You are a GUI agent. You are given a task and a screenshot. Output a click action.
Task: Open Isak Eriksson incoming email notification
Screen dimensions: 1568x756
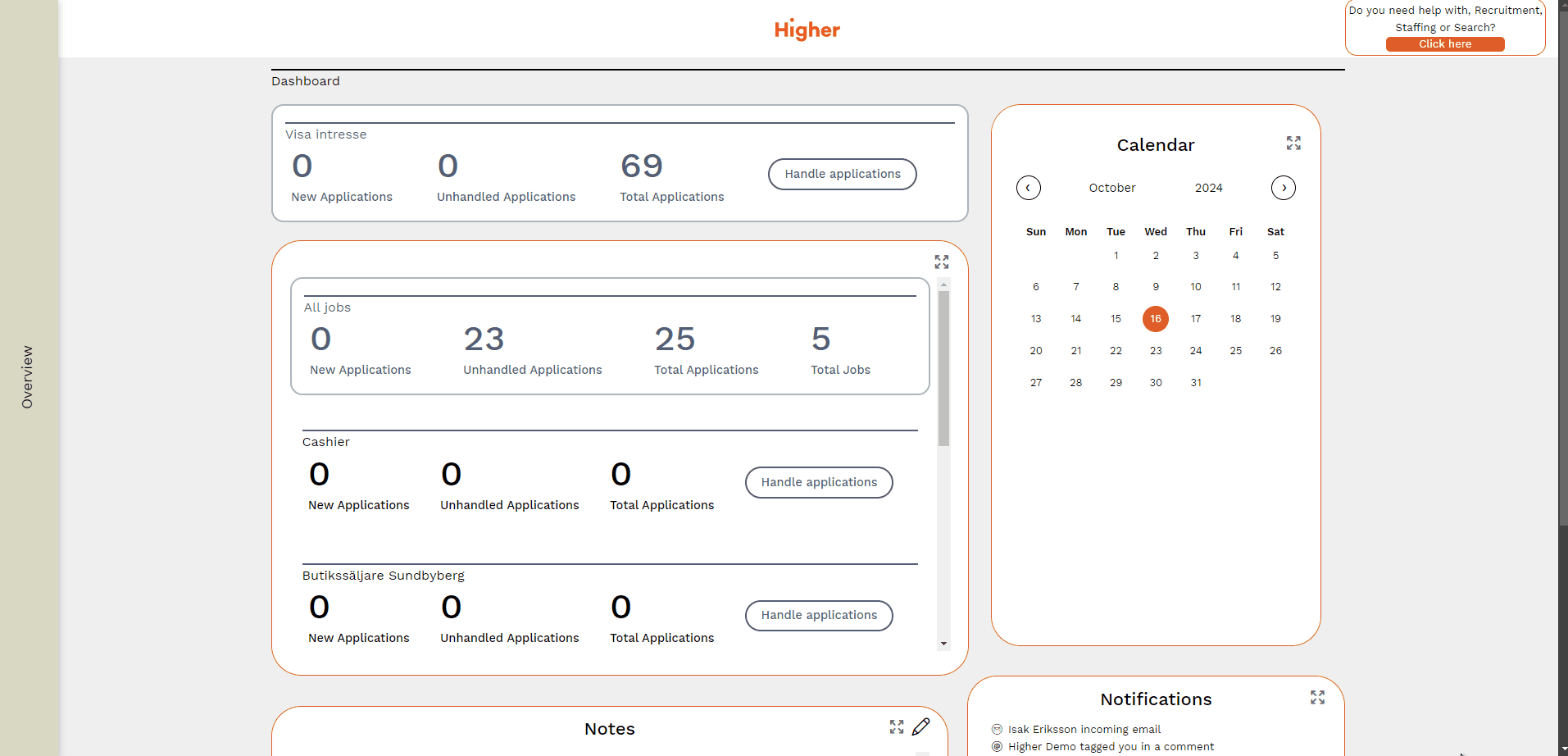pyautogui.click(x=1084, y=729)
